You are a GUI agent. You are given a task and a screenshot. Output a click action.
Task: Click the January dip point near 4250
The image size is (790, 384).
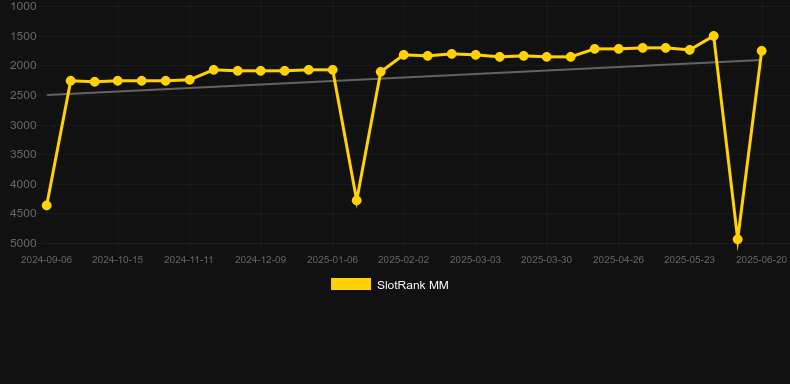tap(356, 201)
